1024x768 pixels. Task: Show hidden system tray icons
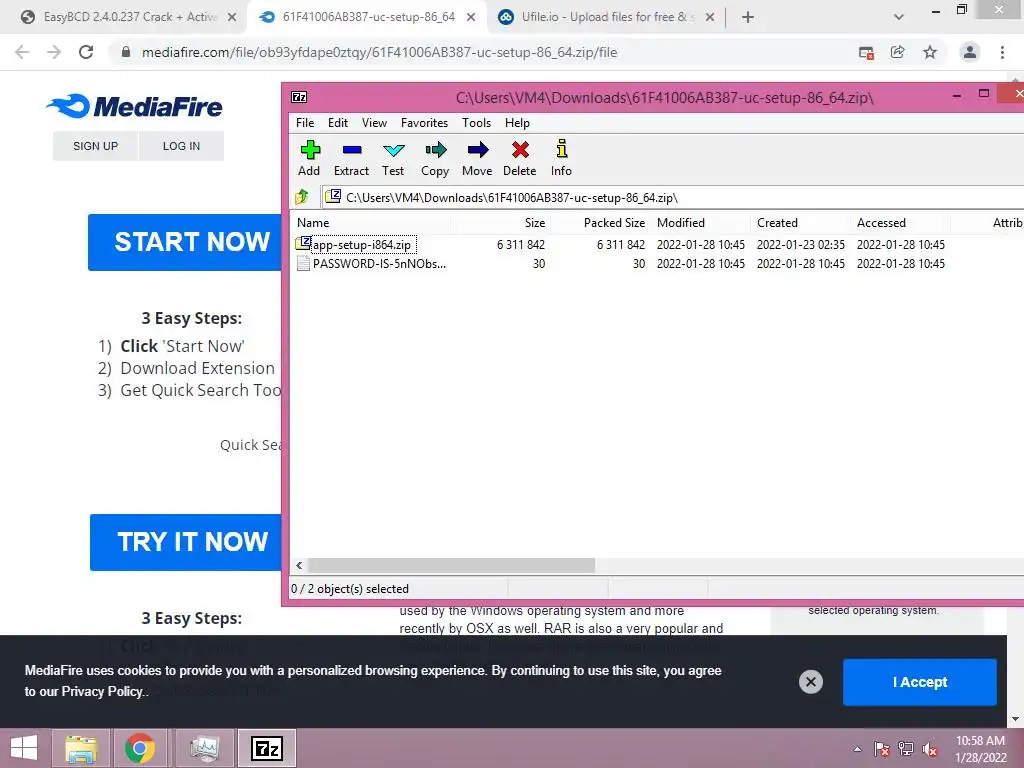[x=857, y=749]
